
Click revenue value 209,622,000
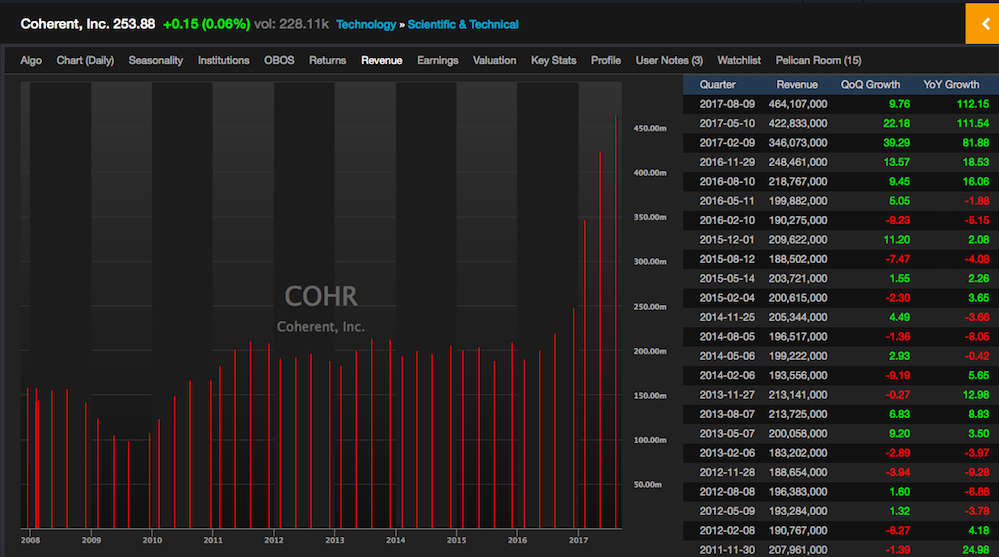pos(798,240)
